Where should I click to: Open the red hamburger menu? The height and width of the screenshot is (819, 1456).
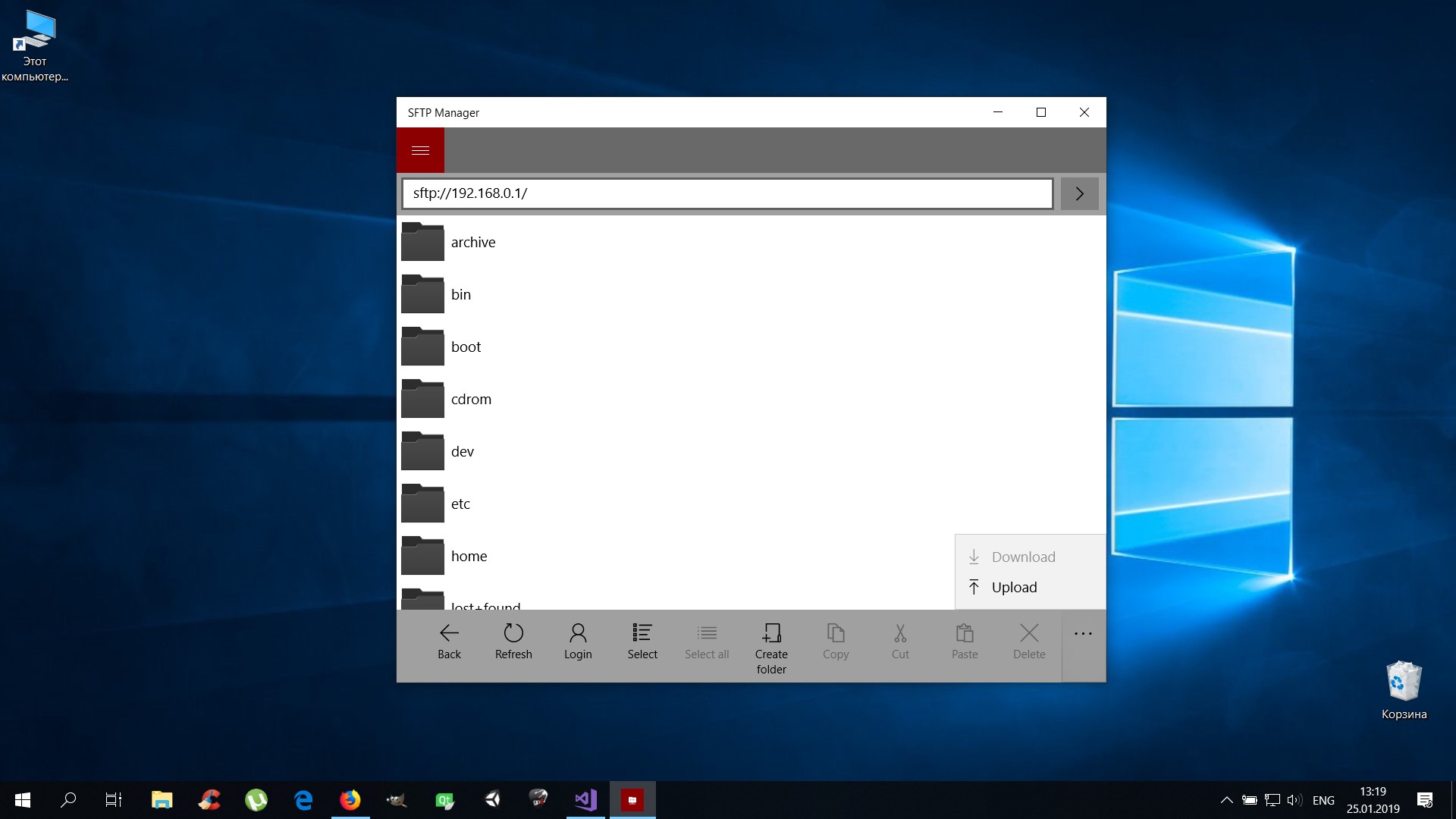[420, 150]
